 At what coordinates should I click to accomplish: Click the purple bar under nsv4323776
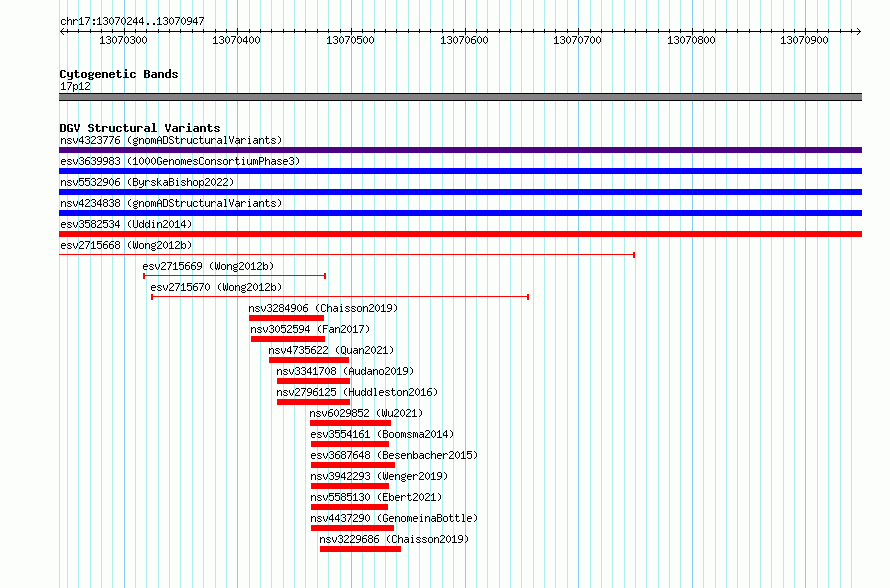(460, 150)
